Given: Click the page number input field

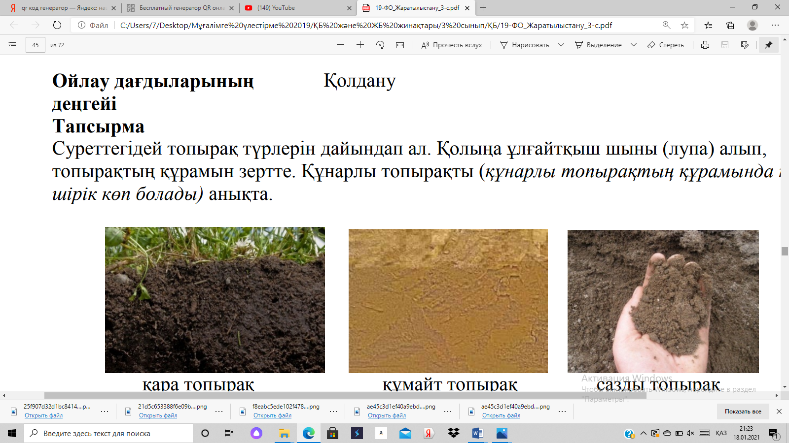Looking at the screenshot, I should [35, 45].
